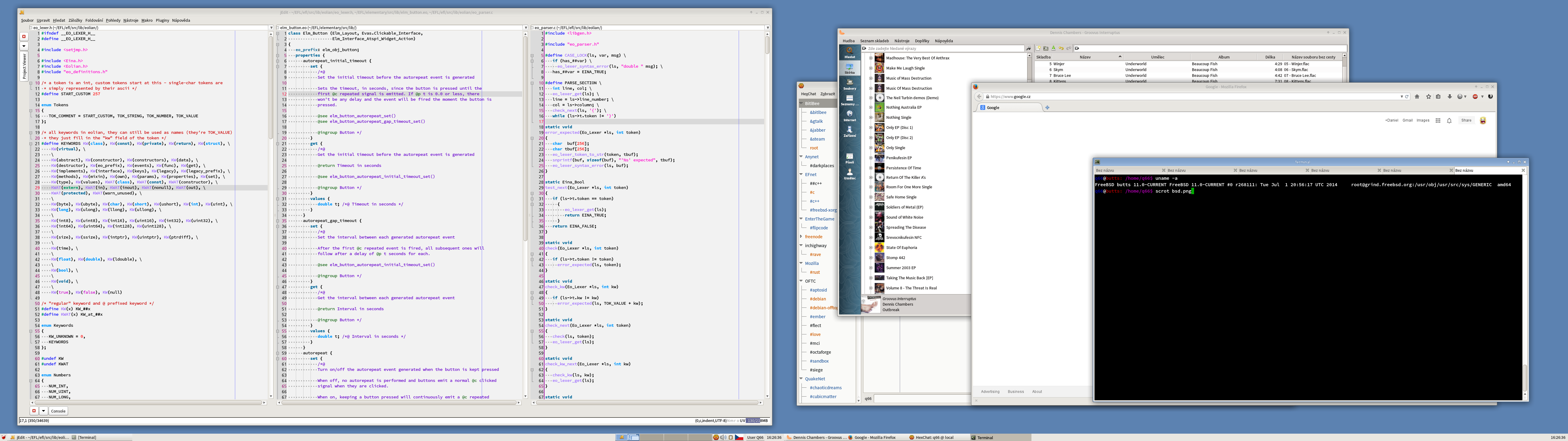This screenshot has height=441, width=1568.
Task: Show Umělec artist info icon in music player
Action: (849, 174)
